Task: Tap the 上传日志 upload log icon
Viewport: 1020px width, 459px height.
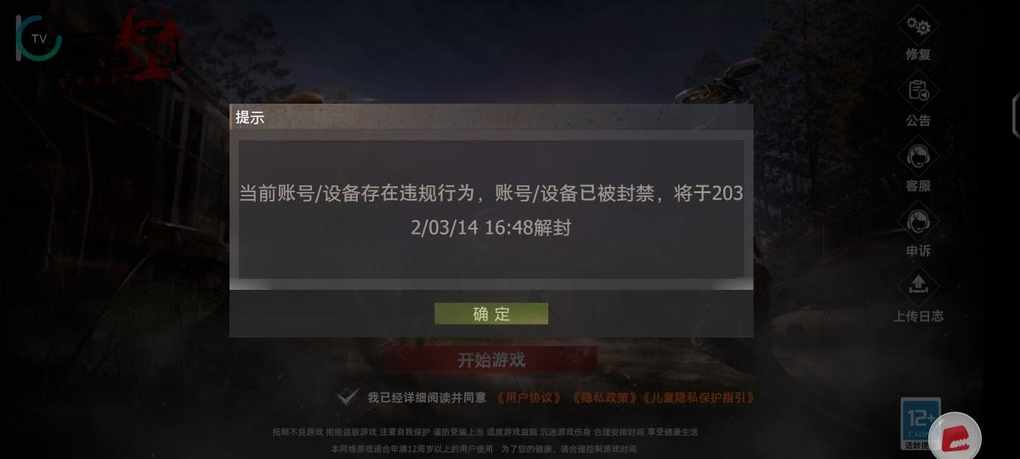Action: (918, 287)
